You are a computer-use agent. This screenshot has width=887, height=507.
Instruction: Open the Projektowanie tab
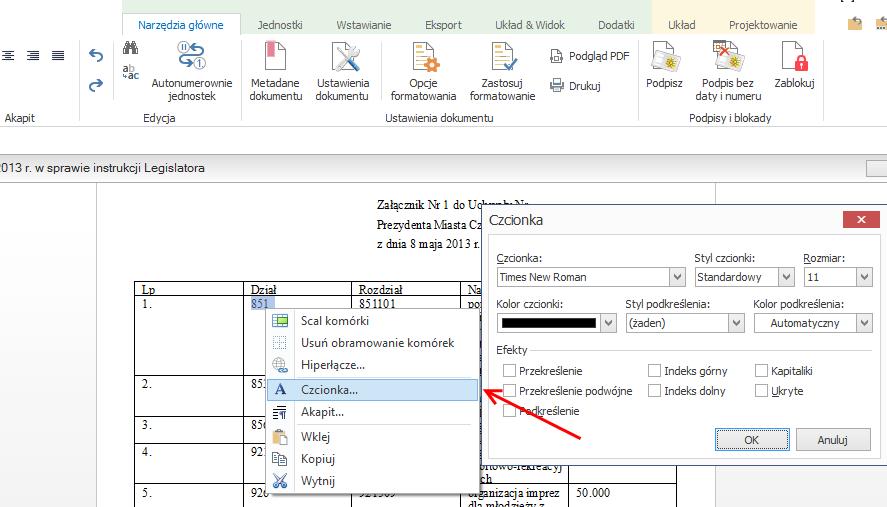[x=763, y=25]
